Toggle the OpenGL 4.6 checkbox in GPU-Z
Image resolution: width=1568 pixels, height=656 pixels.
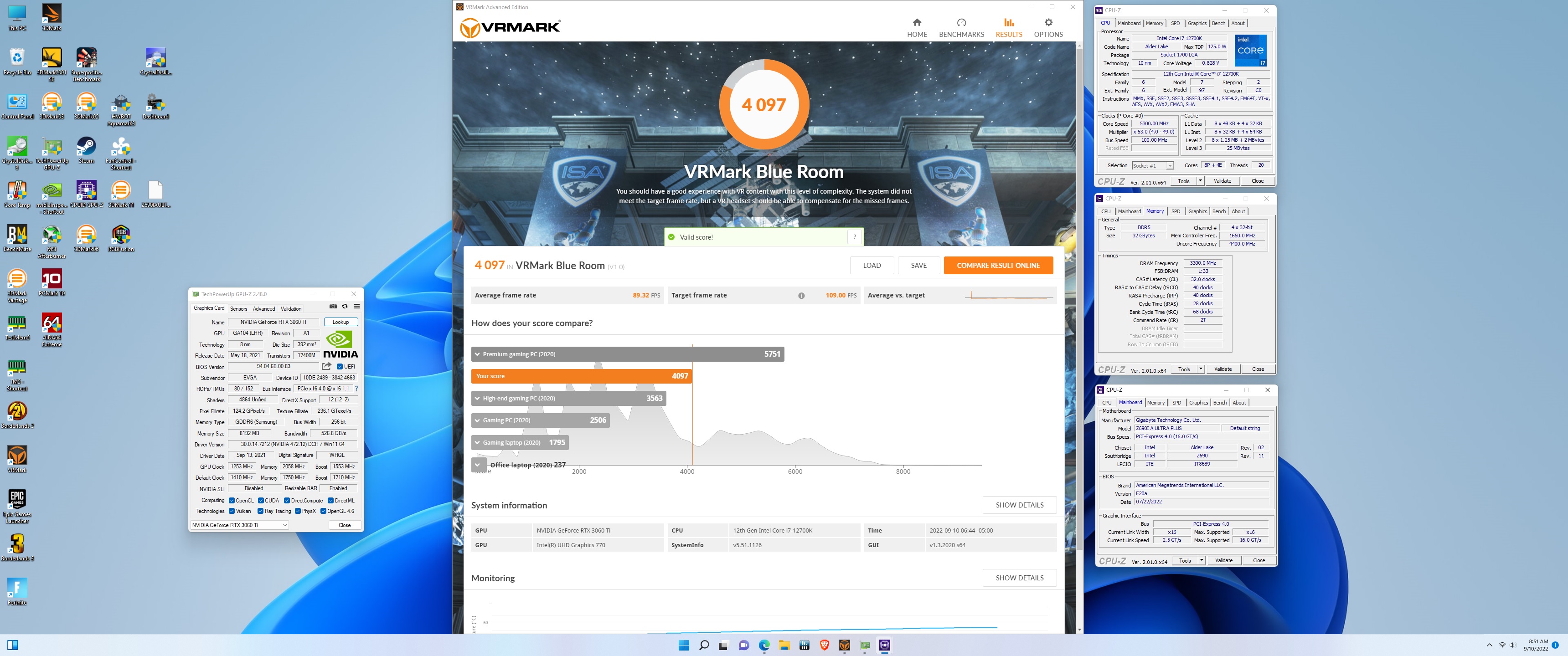pyautogui.click(x=323, y=511)
